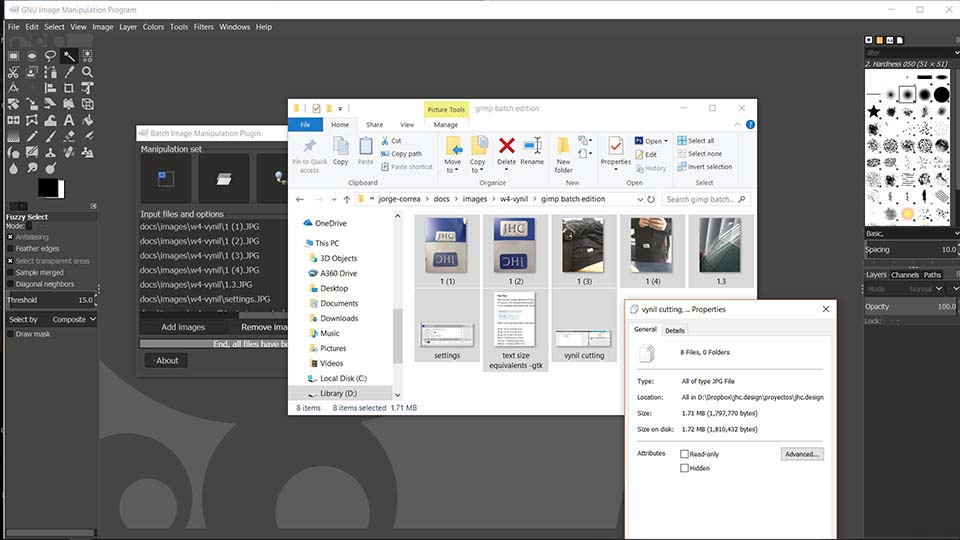This screenshot has height=540, width=960.
Task: Adjust the brush Spacing slider
Action: 912,250
